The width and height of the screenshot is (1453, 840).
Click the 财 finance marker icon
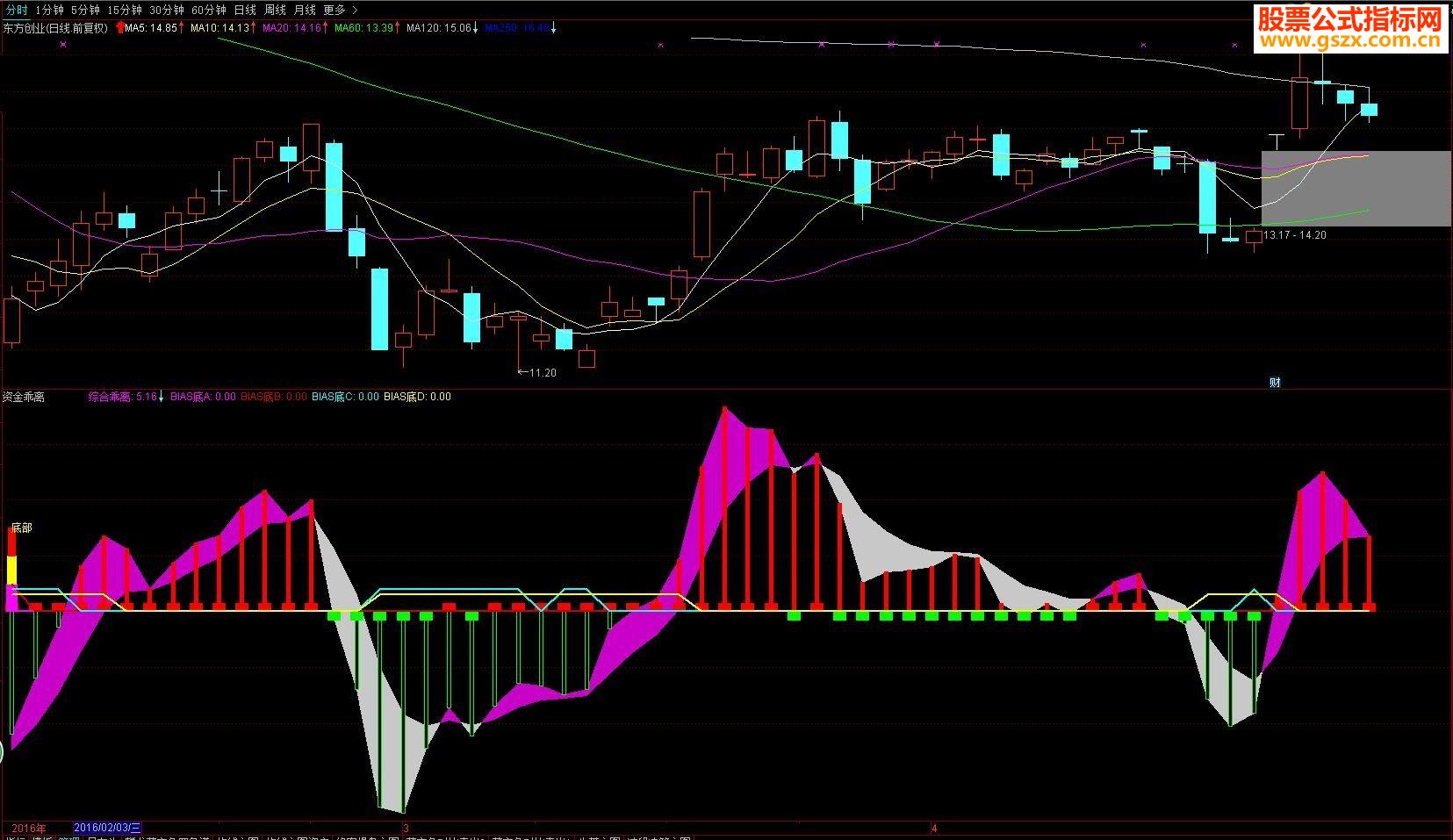[1275, 382]
